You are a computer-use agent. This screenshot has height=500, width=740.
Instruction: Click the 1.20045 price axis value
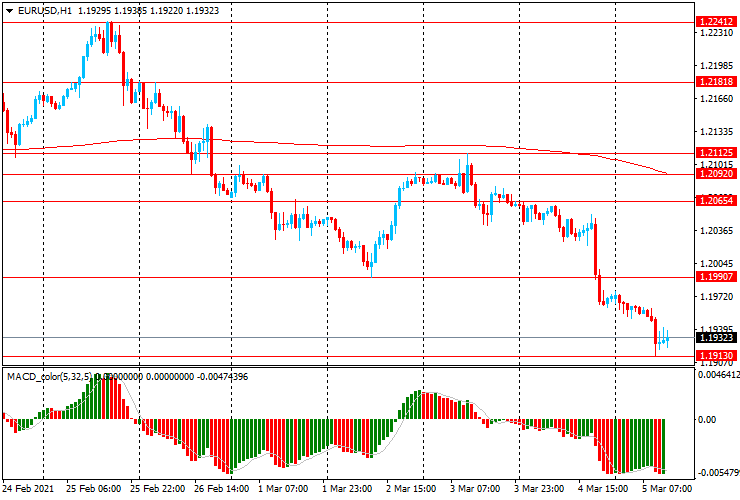tap(717, 263)
